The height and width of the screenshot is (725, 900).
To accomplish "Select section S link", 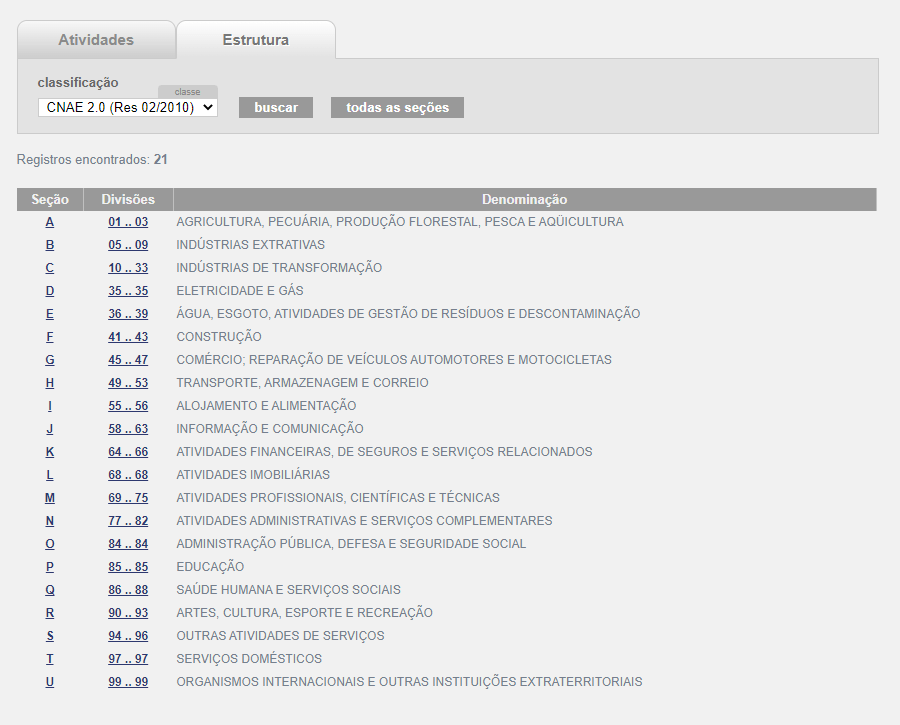I will click(50, 636).
